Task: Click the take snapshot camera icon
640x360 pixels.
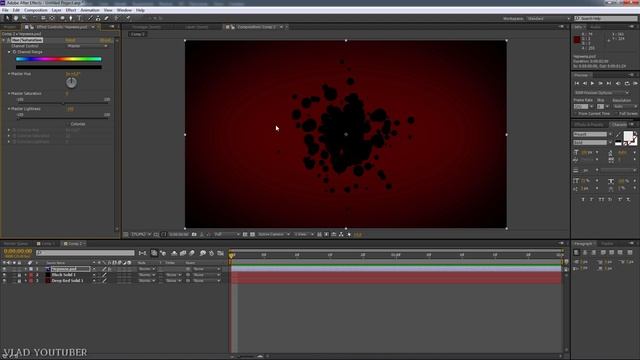Action: [x=194, y=234]
